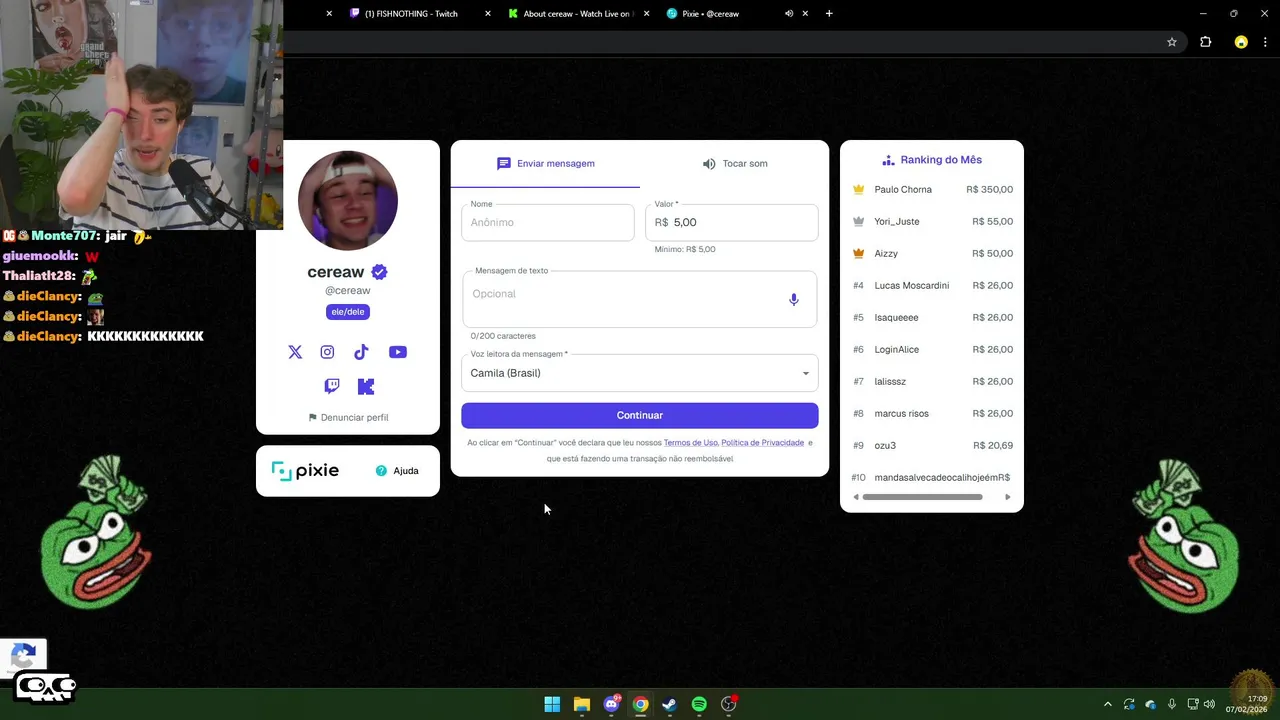1280x720 pixels.
Task: Open Chrome menu three dots
Action: pyautogui.click(x=1266, y=42)
